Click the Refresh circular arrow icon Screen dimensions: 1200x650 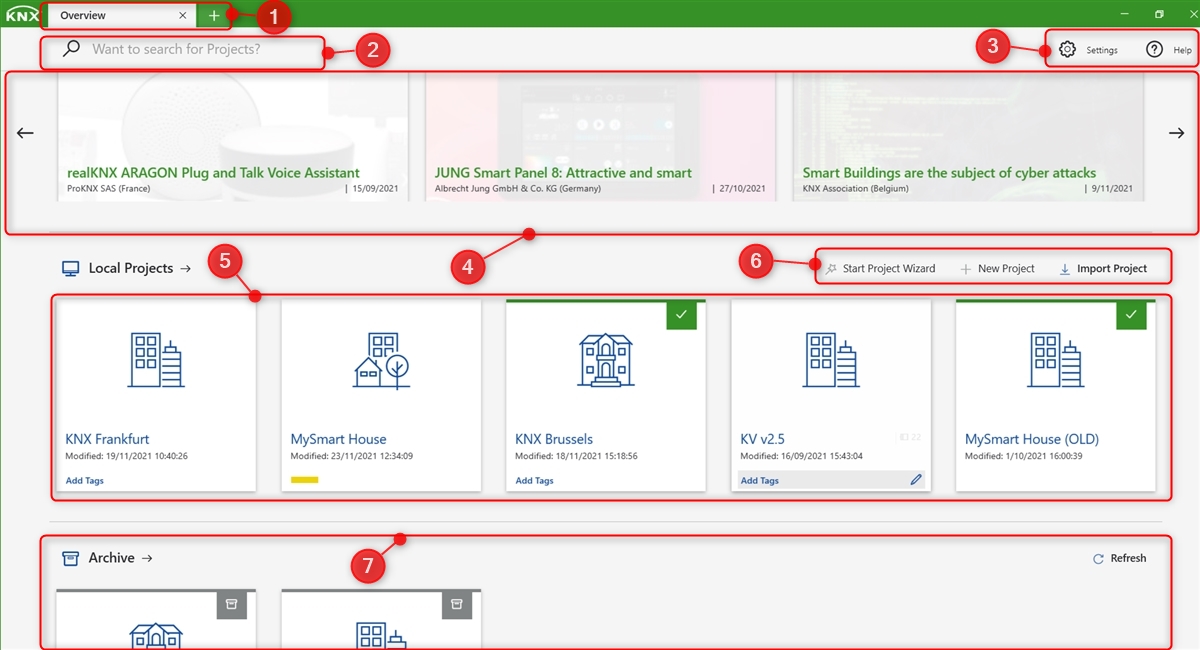1098,559
